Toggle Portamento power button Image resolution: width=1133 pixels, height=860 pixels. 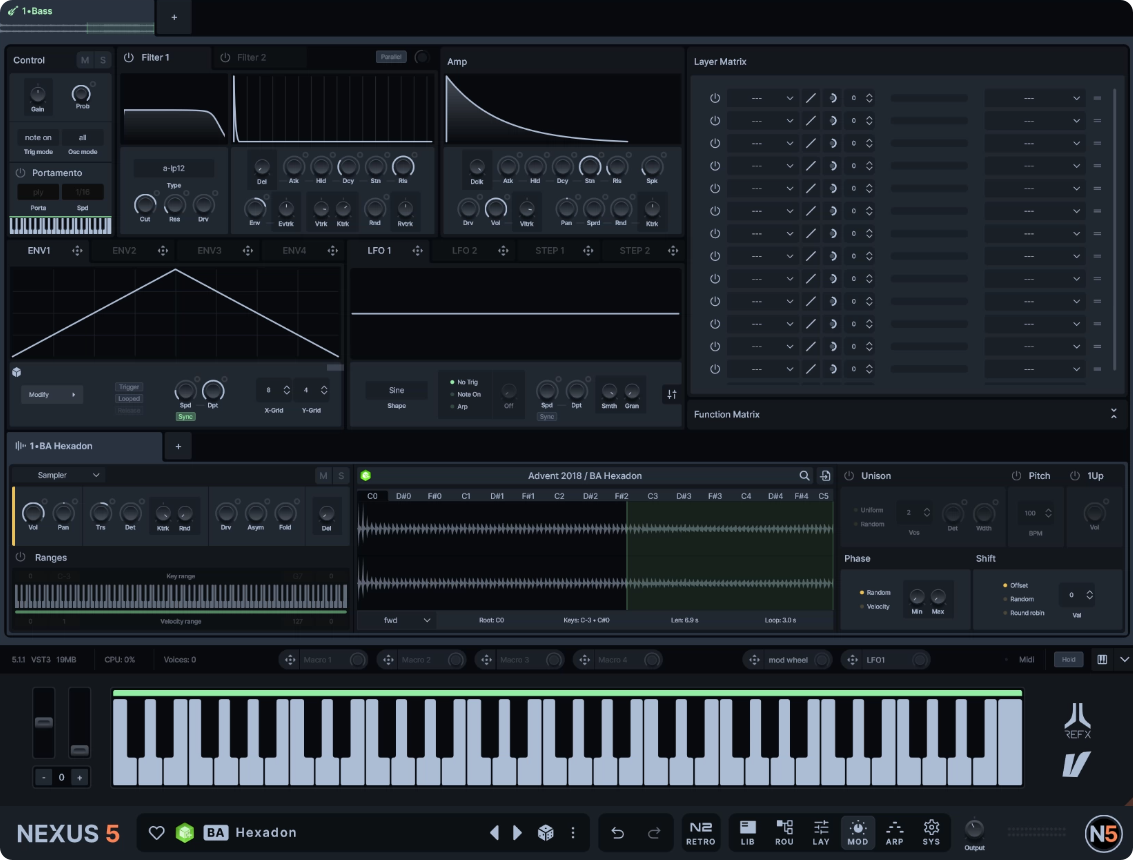tap(20, 173)
